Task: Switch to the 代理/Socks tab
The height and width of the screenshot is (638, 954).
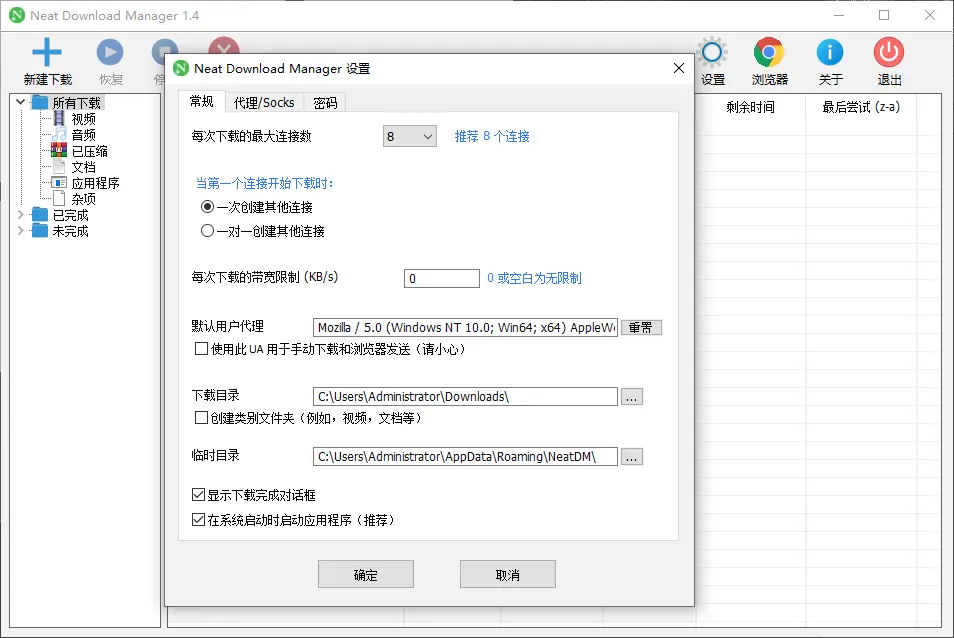Action: pos(264,103)
